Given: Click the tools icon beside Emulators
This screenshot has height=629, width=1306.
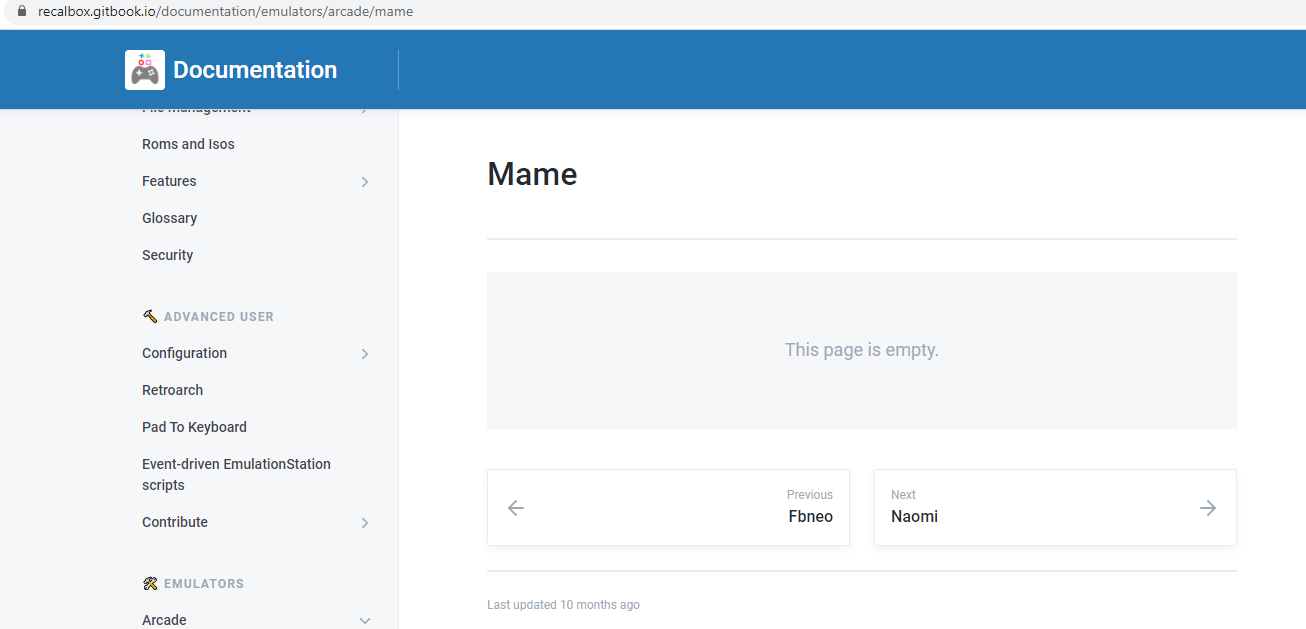Looking at the screenshot, I should (x=150, y=583).
